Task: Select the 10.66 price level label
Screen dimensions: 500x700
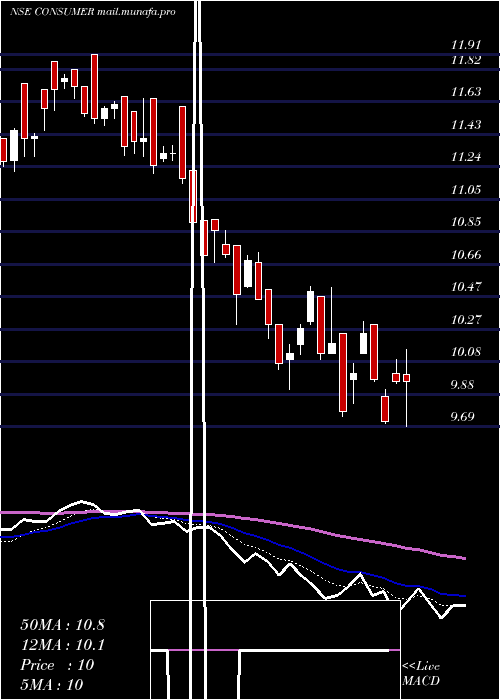Action: pos(466,255)
